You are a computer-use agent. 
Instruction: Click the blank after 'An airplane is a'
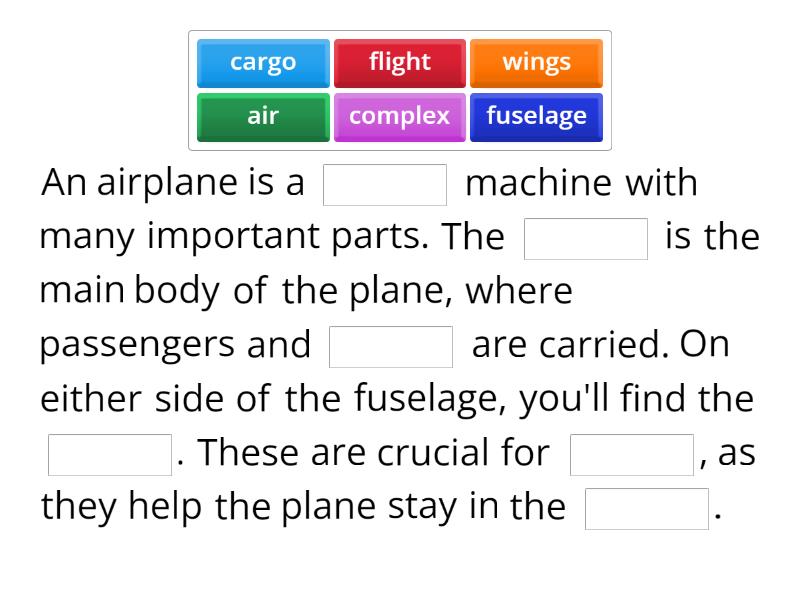click(x=385, y=184)
